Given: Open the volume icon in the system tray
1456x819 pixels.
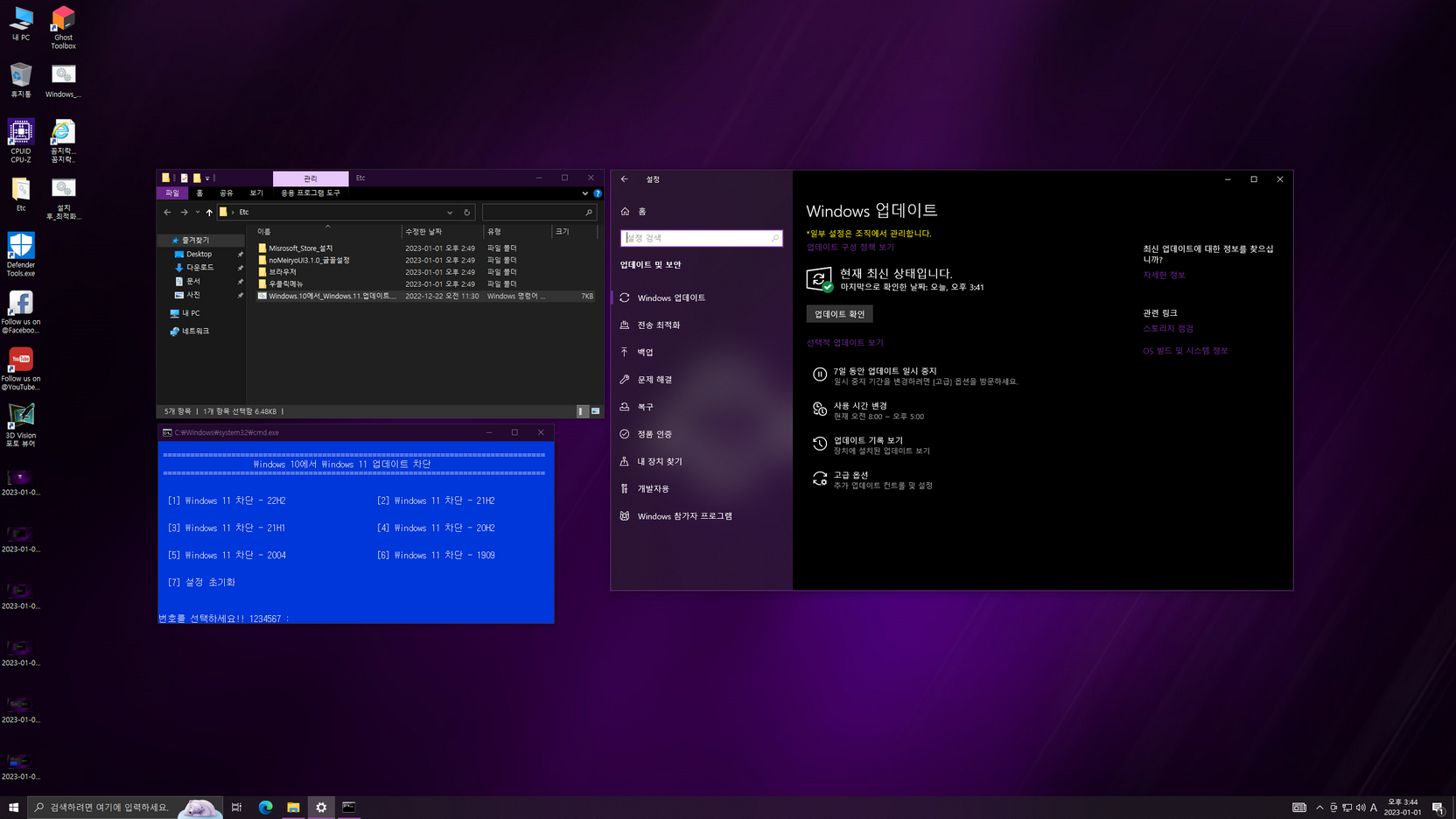Looking at the screenshot, I should [1361, 807].
